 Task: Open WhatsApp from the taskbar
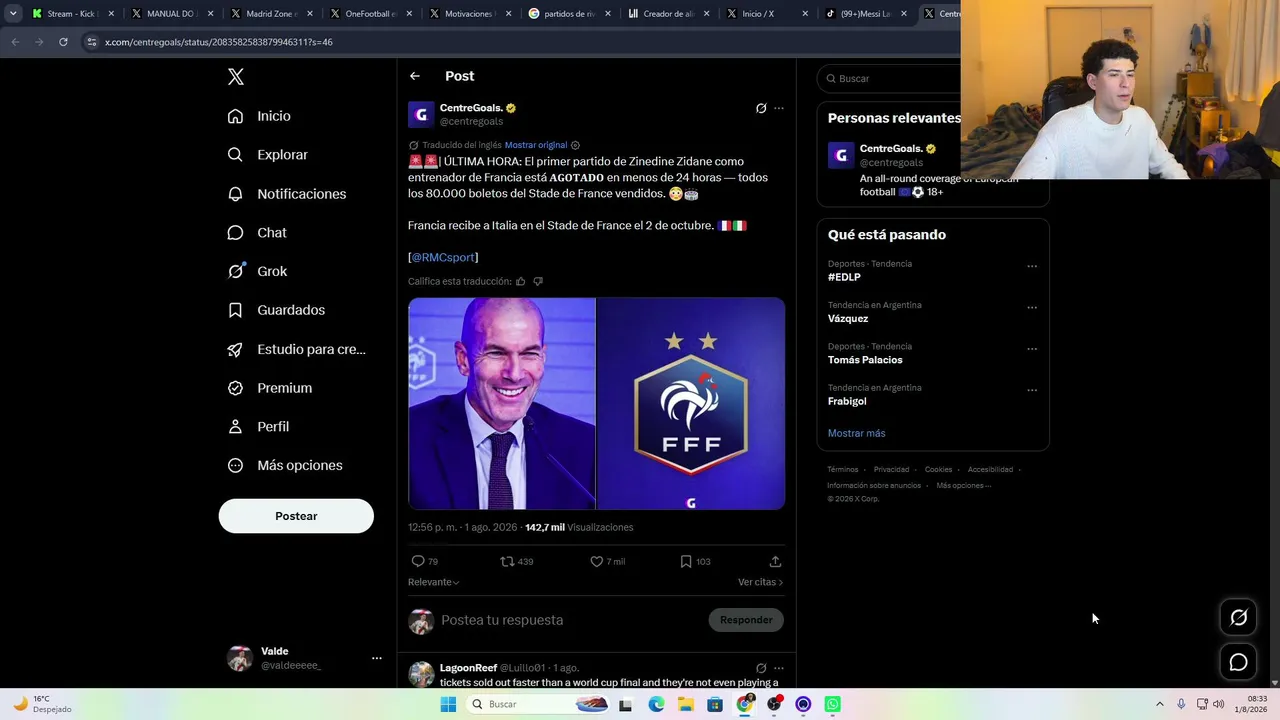coord(832,704)
